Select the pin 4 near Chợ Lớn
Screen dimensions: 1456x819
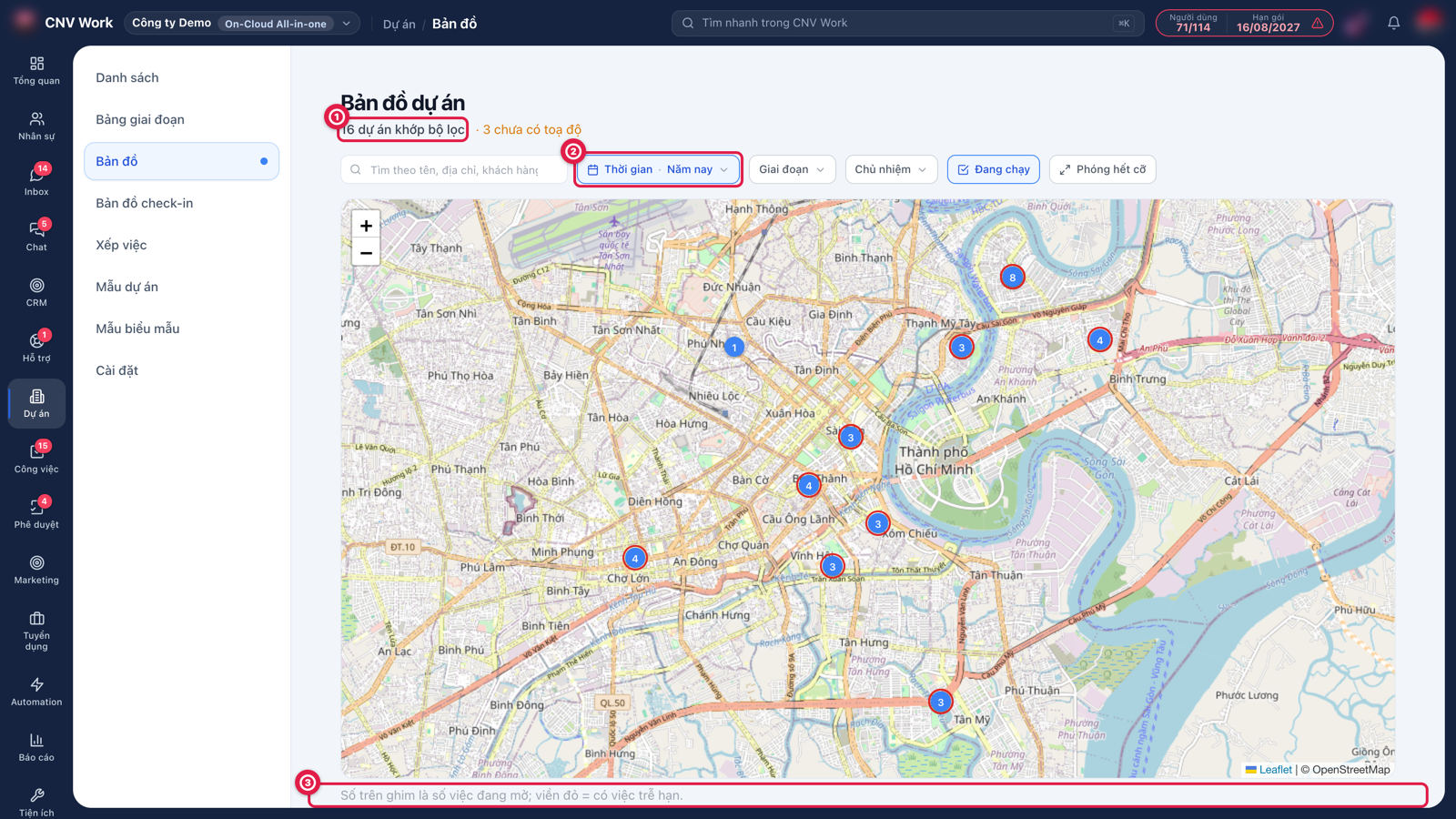point(635,558)
